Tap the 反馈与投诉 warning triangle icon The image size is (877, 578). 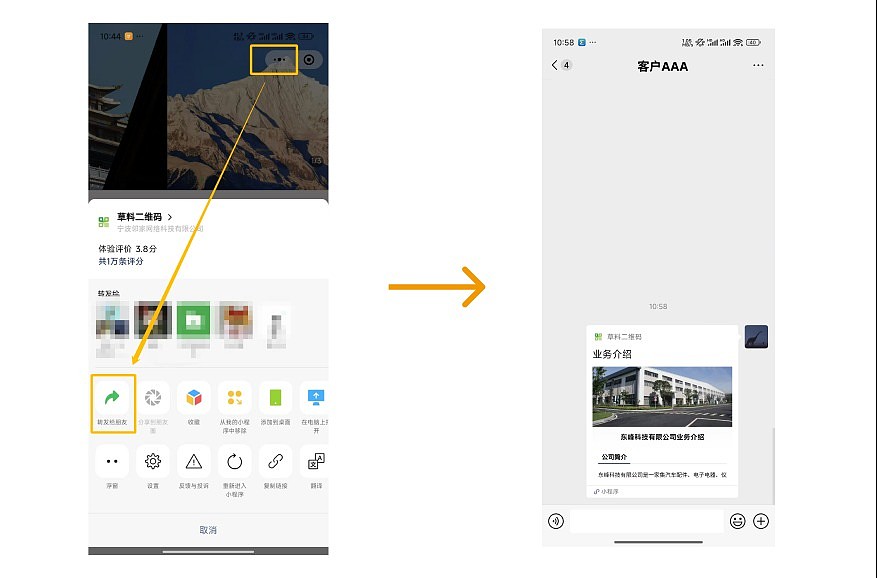(194, 462)
